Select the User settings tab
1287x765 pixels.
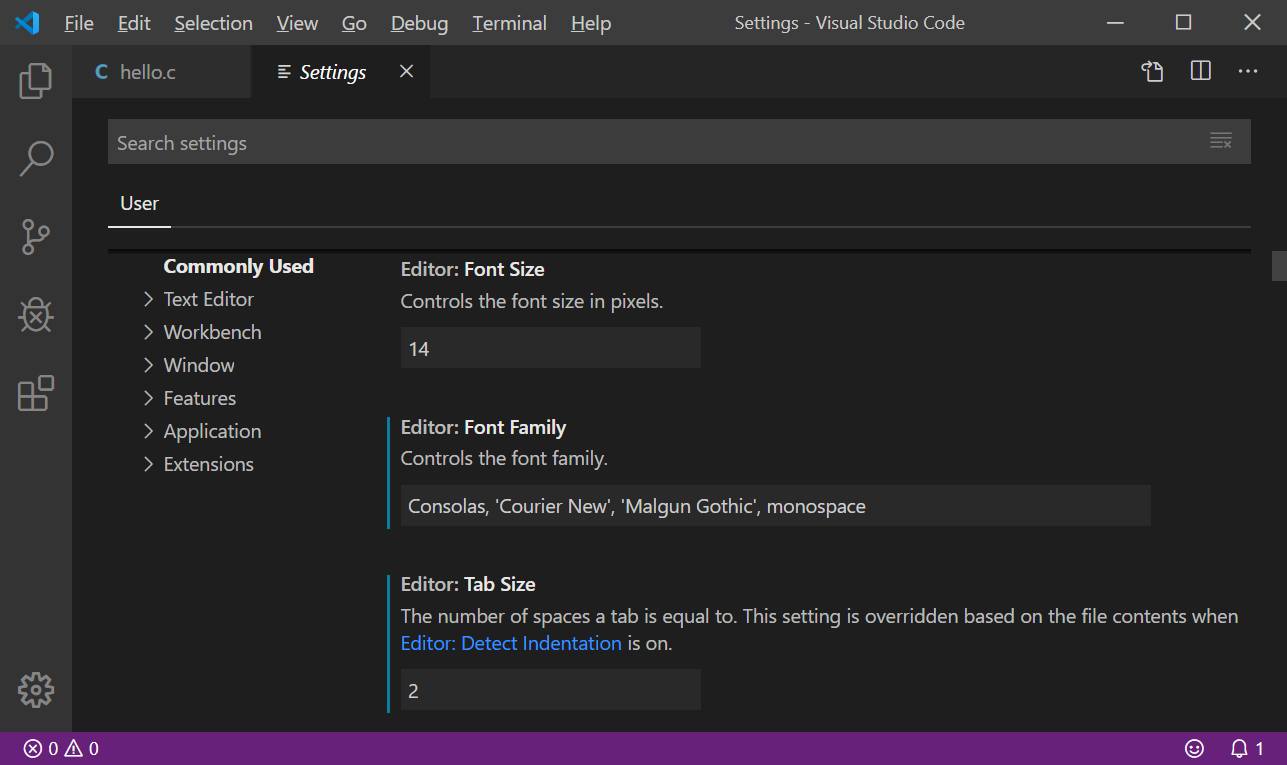pyautogui.click(x=139, y=204)
